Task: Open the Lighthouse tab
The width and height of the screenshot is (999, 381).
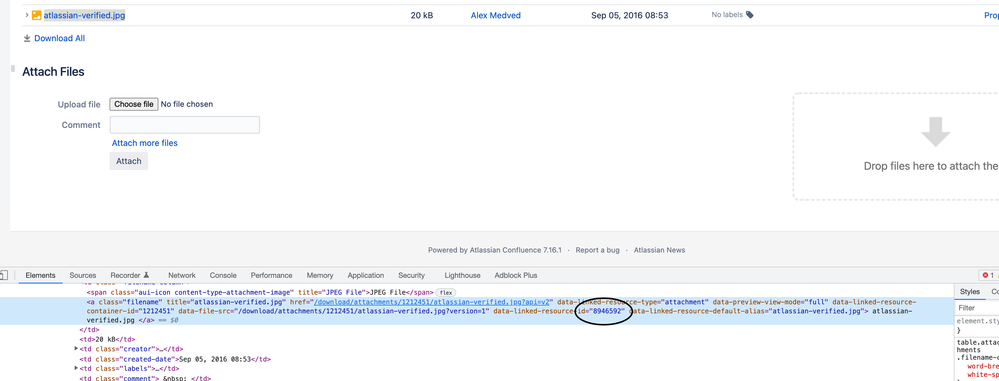Action: tap(463, 275)
